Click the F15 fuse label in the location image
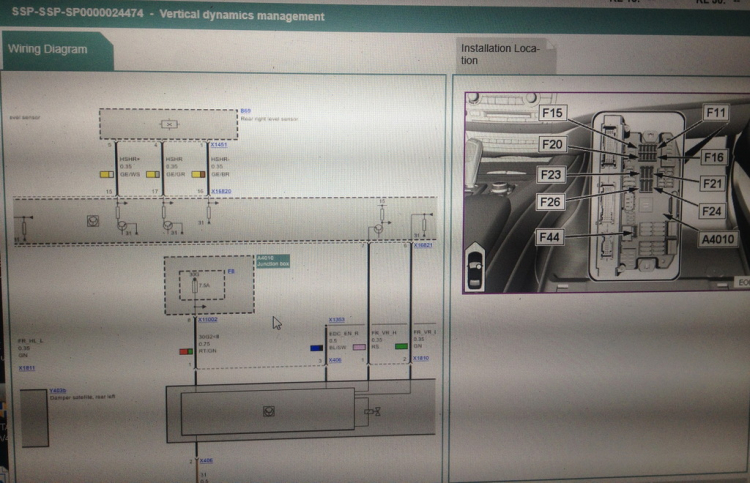Image resolution: width=750 pixels, height=483 pixels. click(x=552, y=113)
